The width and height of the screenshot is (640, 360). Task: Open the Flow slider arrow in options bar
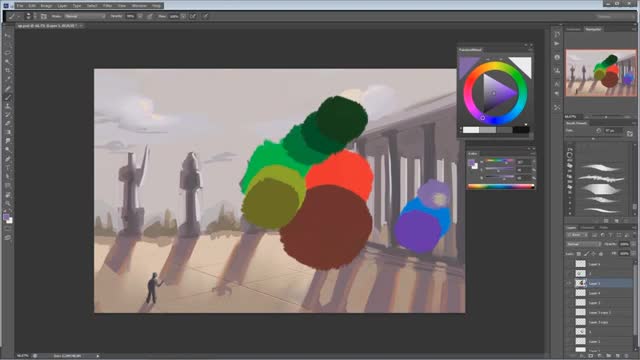(183, 16)
